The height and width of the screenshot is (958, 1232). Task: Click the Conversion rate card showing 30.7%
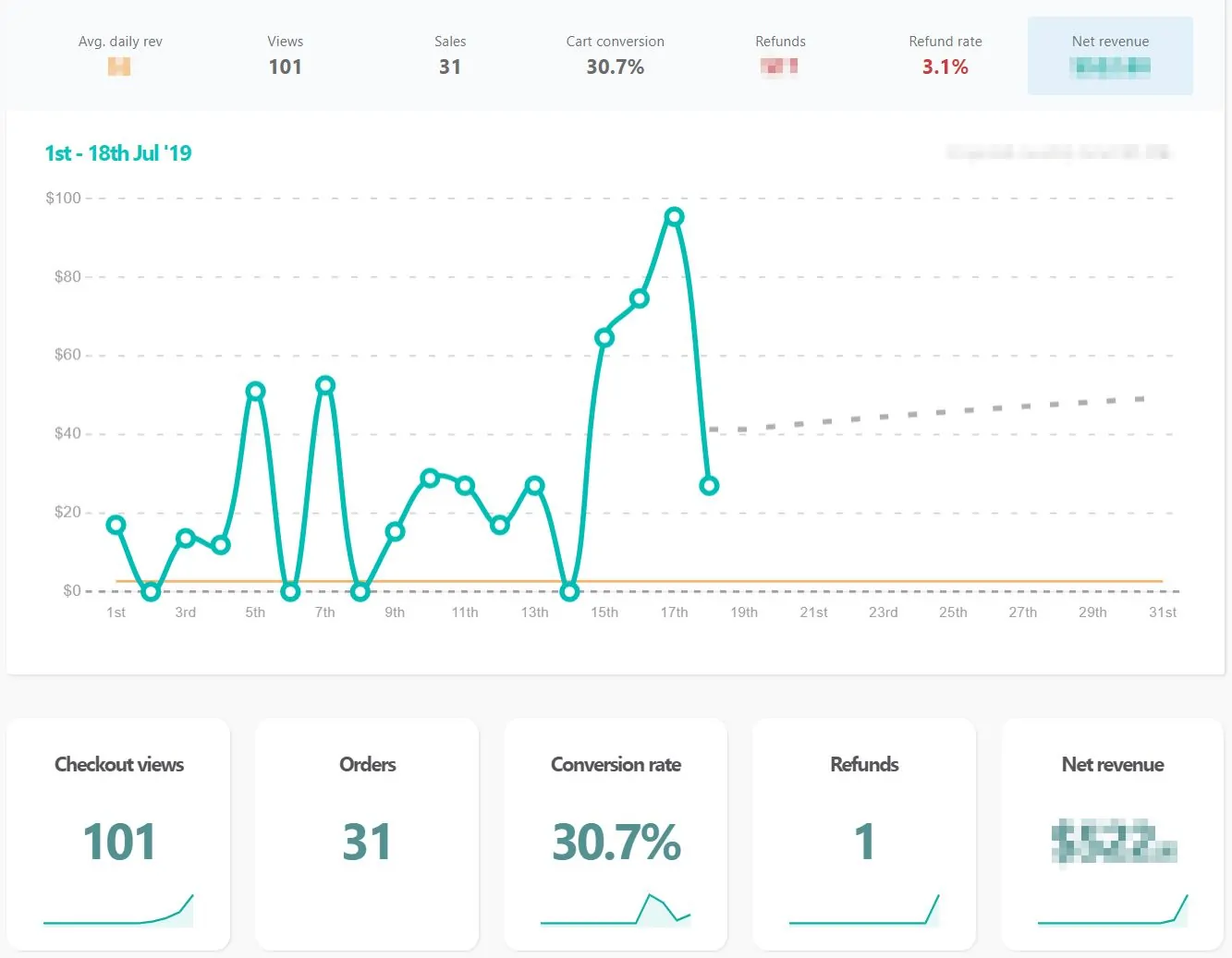click(x=616, y=833)
